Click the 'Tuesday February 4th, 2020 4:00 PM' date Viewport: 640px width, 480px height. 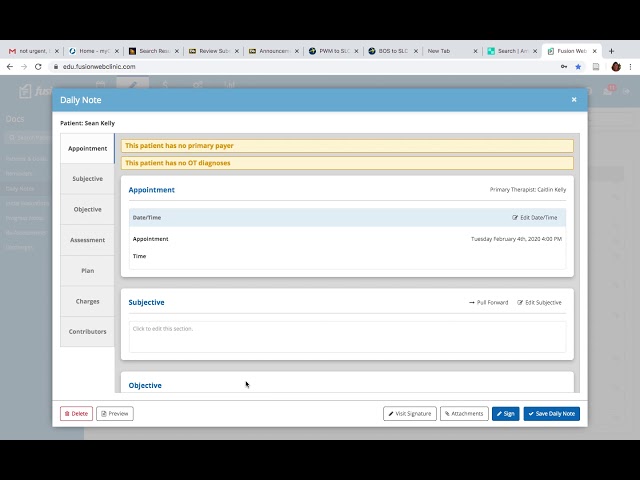point(516,239)
